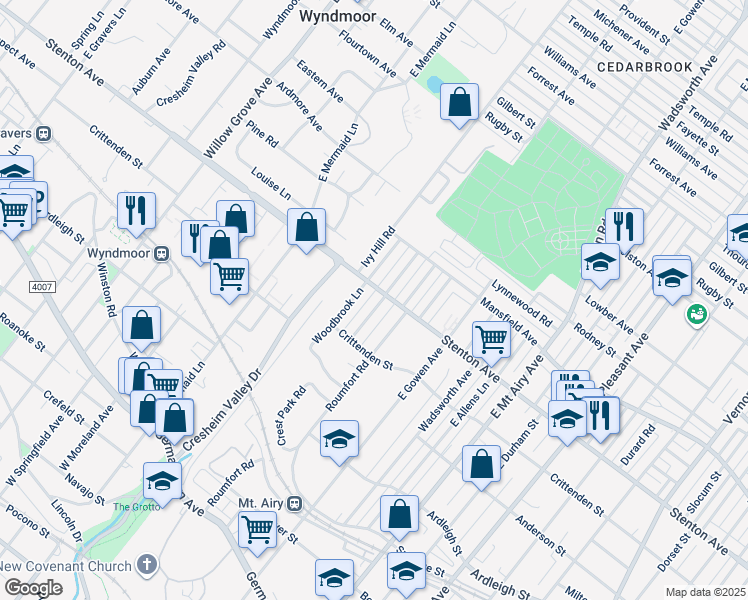The width and height of the screenshot is (748, 600).
Task: Select the grocery cart marker on Stenton Ave near Mansfield Ave
Action: (491, 342)
